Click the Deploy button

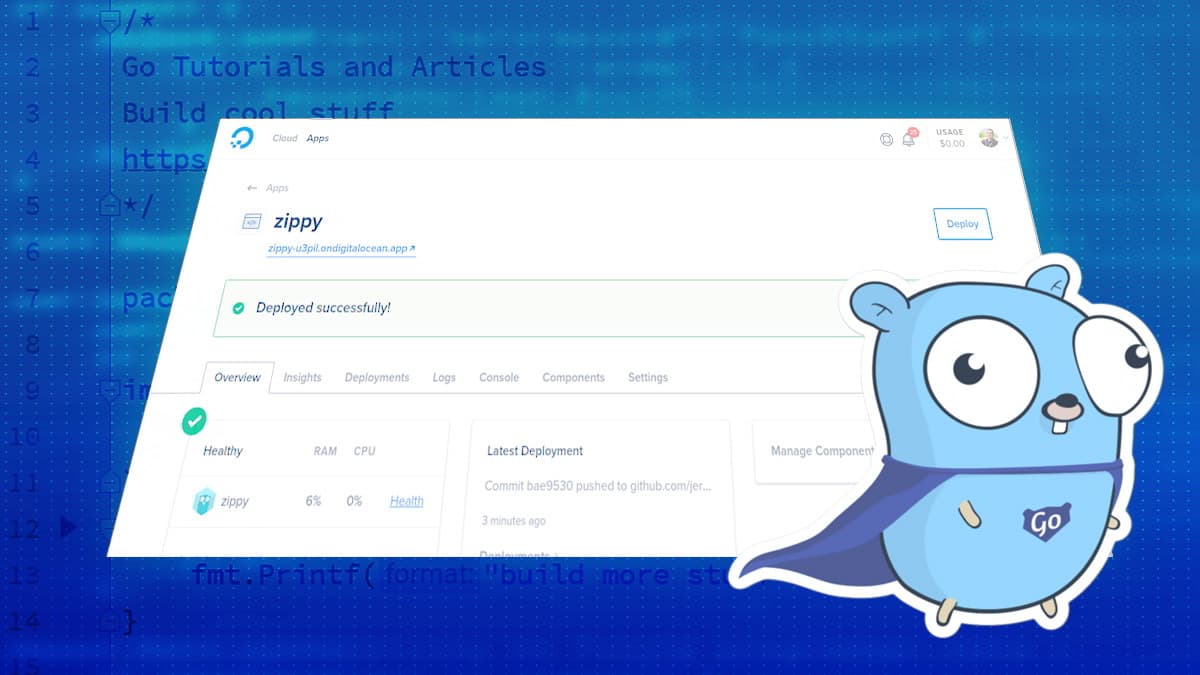(x=962, y=224)
